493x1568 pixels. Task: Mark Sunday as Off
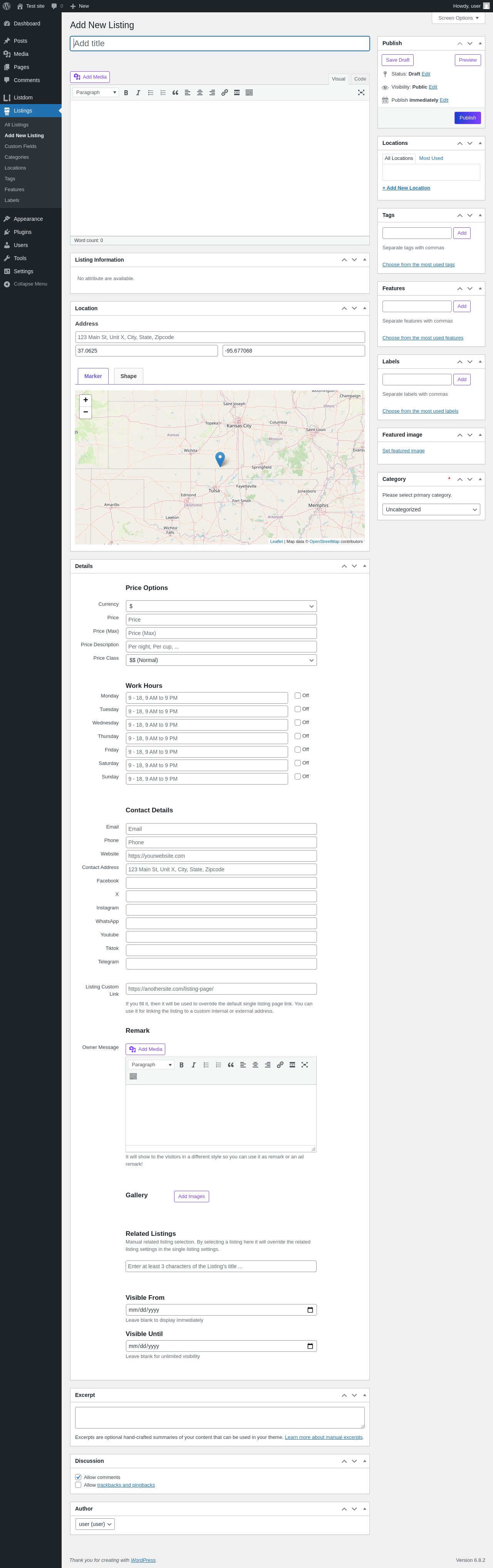tap(298, 776)
